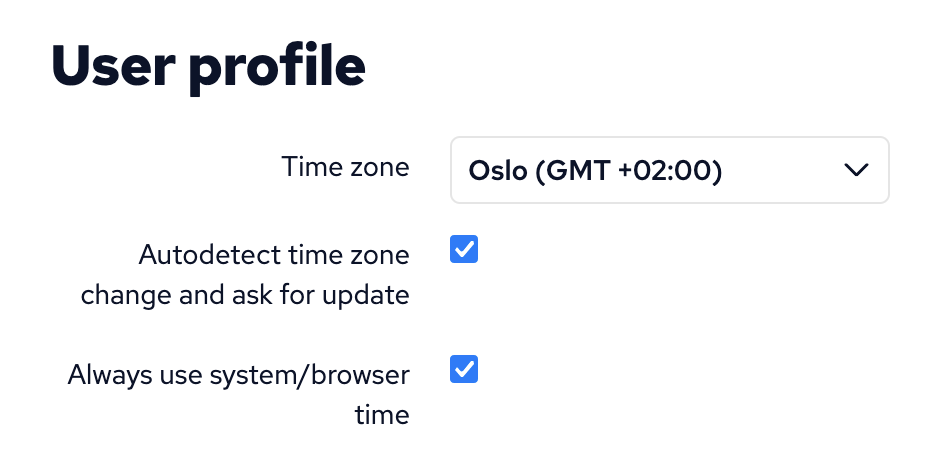Toggle the first checked box under Time zone

click(464, 249)
